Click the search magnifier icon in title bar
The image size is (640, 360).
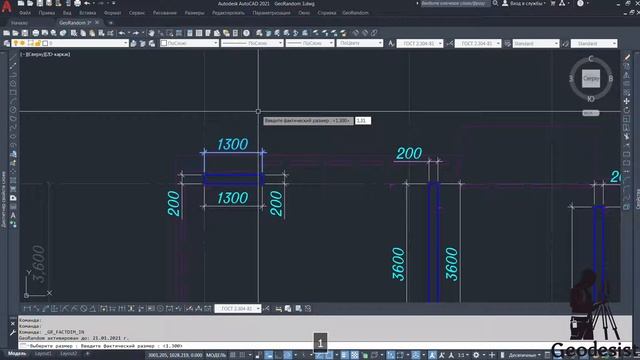[495, 3]
